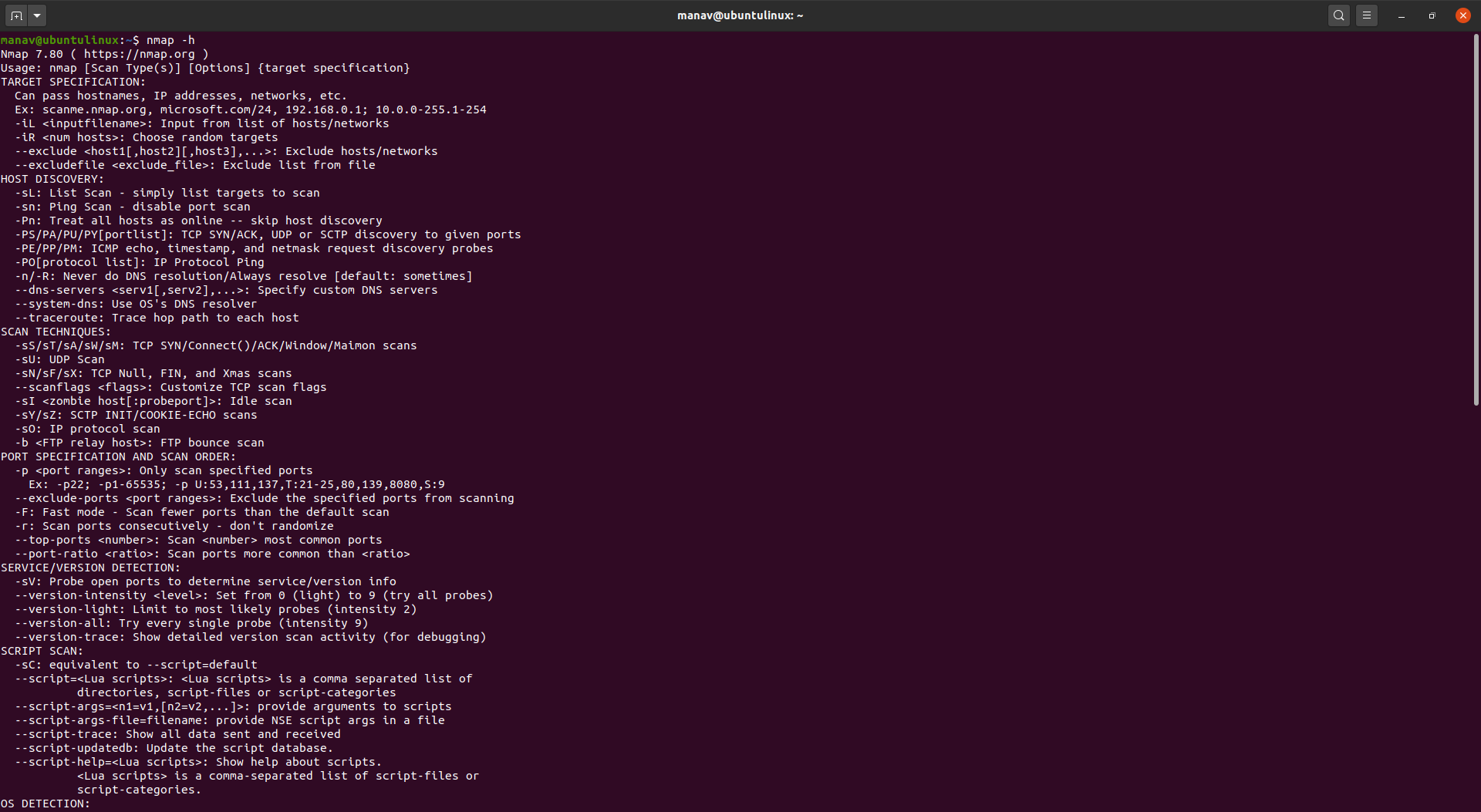Expand the new tab dropdown arrow
The height and width of the screenshot is (812, 1481).
[x=37, y=15]
